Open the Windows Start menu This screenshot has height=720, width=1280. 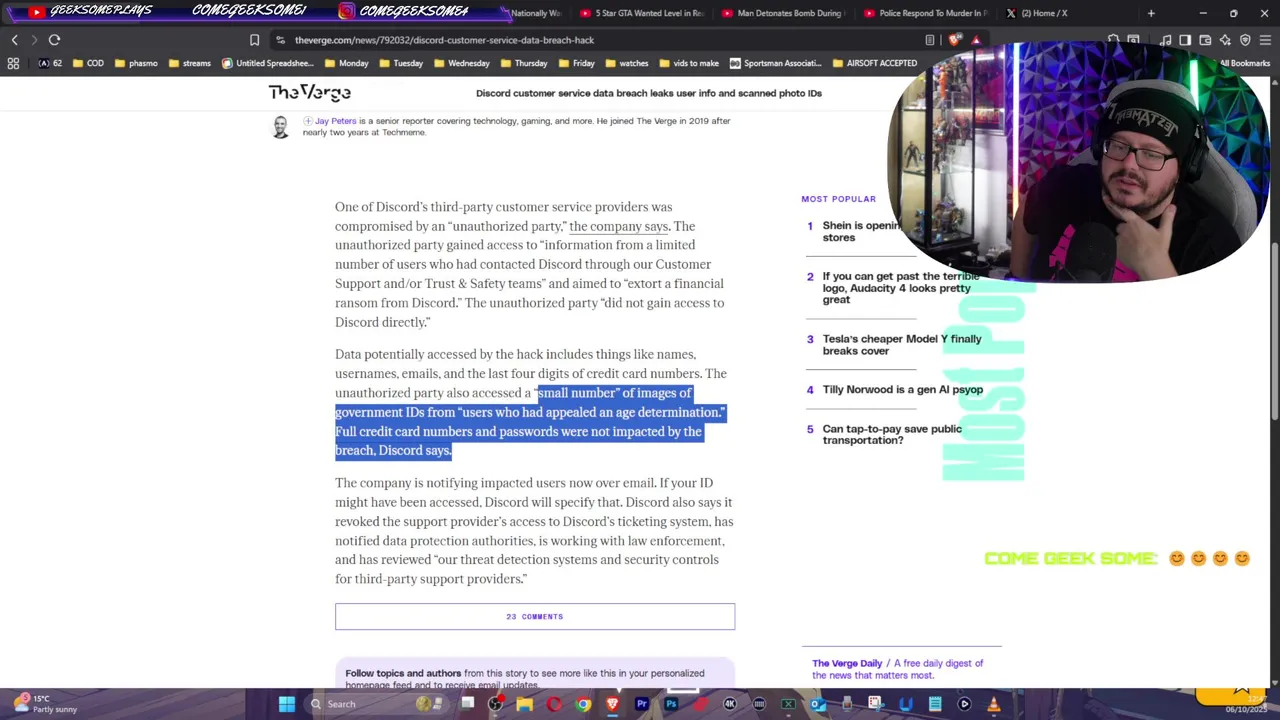pyautogui.click(x=287, y=704)
